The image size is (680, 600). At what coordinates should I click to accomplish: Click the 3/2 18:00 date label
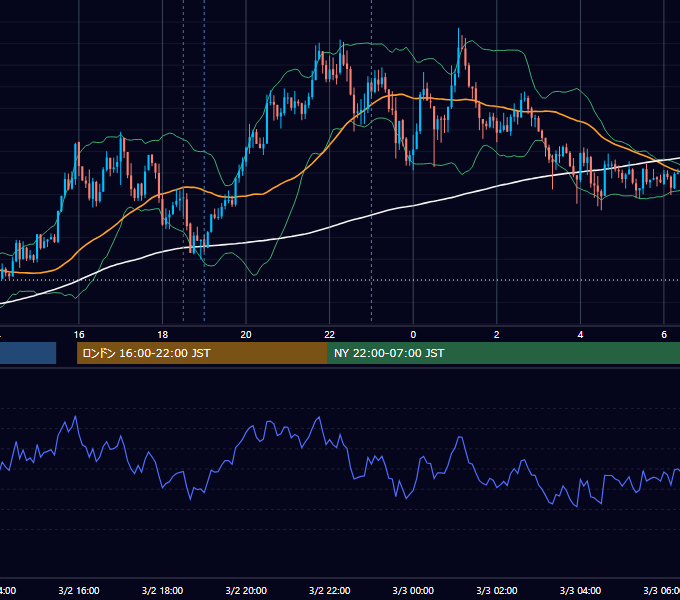pyautogui.click(x=162, y=590)
